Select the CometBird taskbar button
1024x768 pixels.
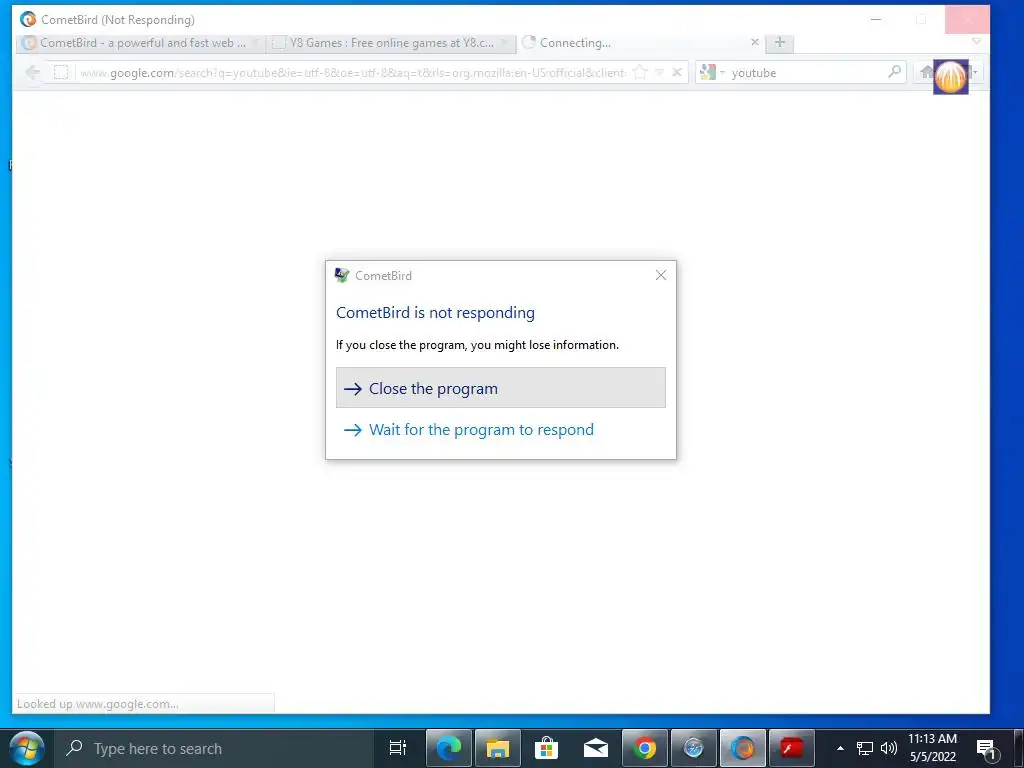[743, 748]
